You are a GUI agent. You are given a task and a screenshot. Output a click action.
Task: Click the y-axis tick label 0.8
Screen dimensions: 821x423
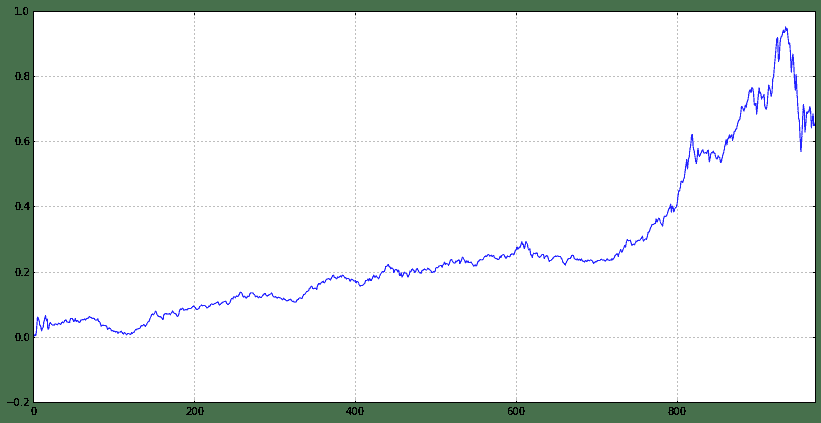20,77
